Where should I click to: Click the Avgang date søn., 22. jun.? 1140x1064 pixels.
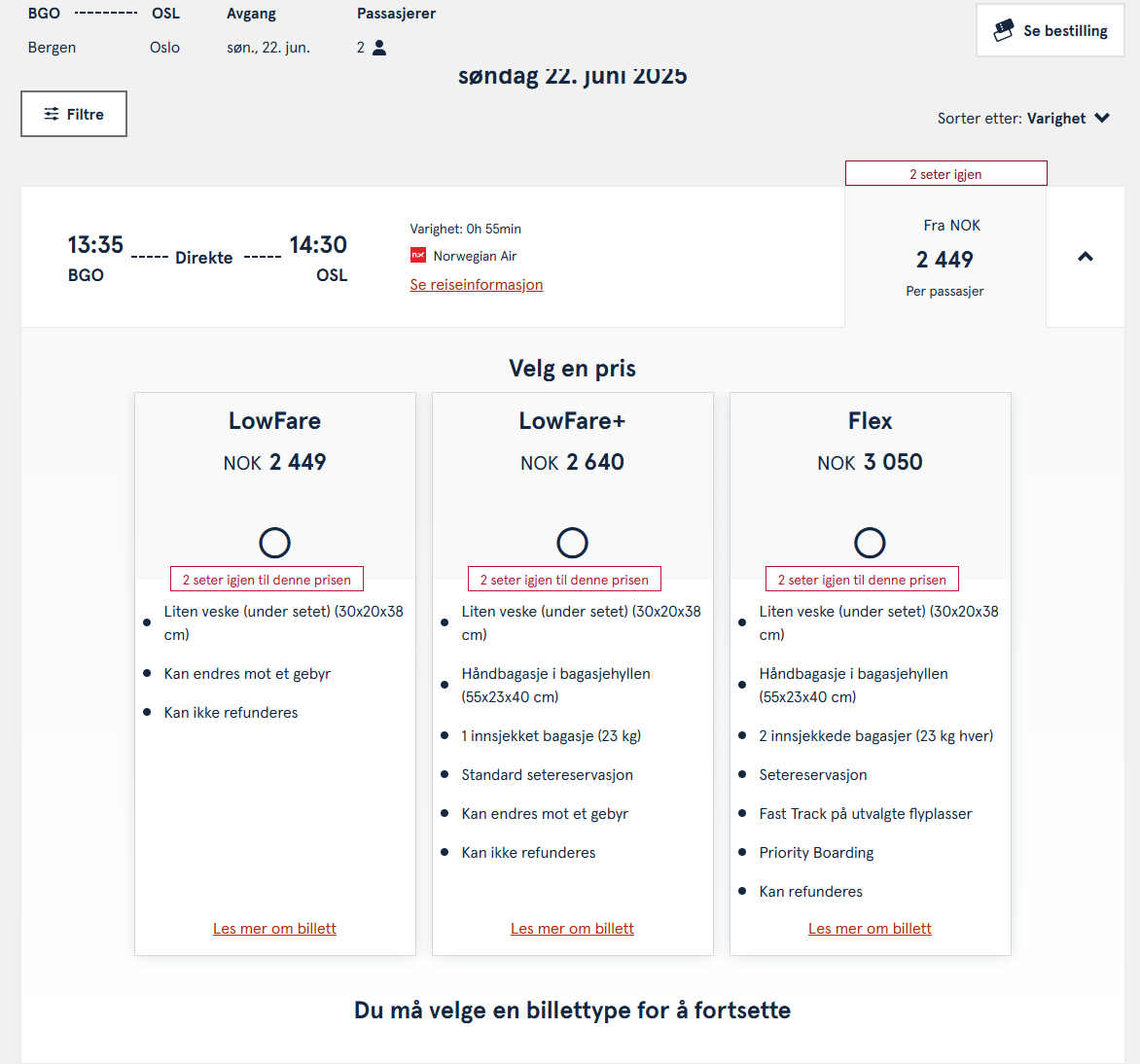(268, 48)
